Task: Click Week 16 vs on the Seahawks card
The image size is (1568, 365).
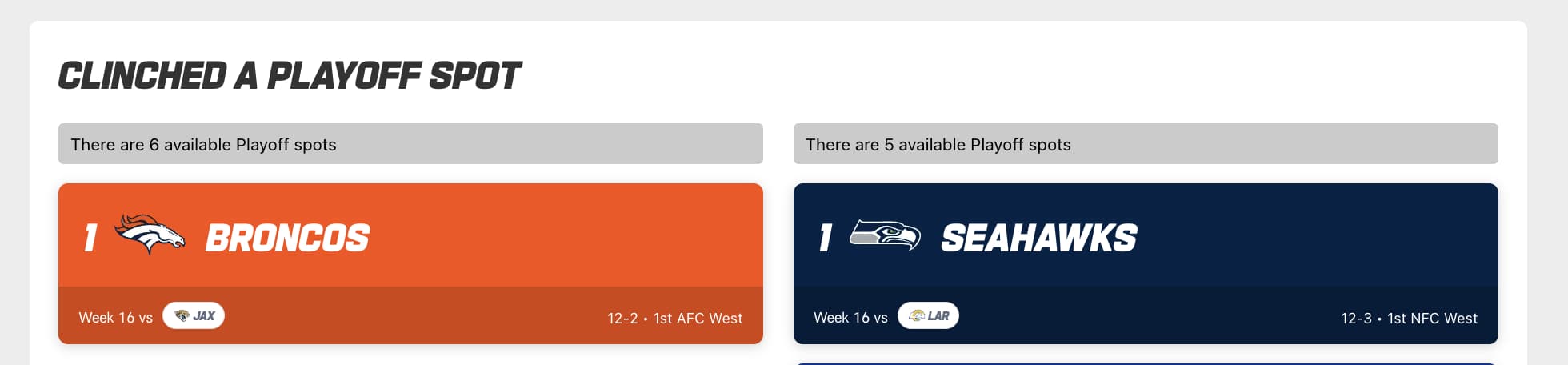Action: [x=850, y=318]
